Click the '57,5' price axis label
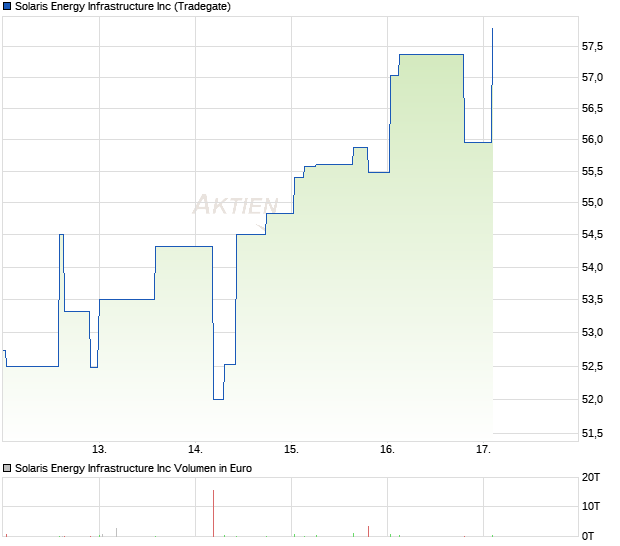The image size is (620, 546). 592,47
